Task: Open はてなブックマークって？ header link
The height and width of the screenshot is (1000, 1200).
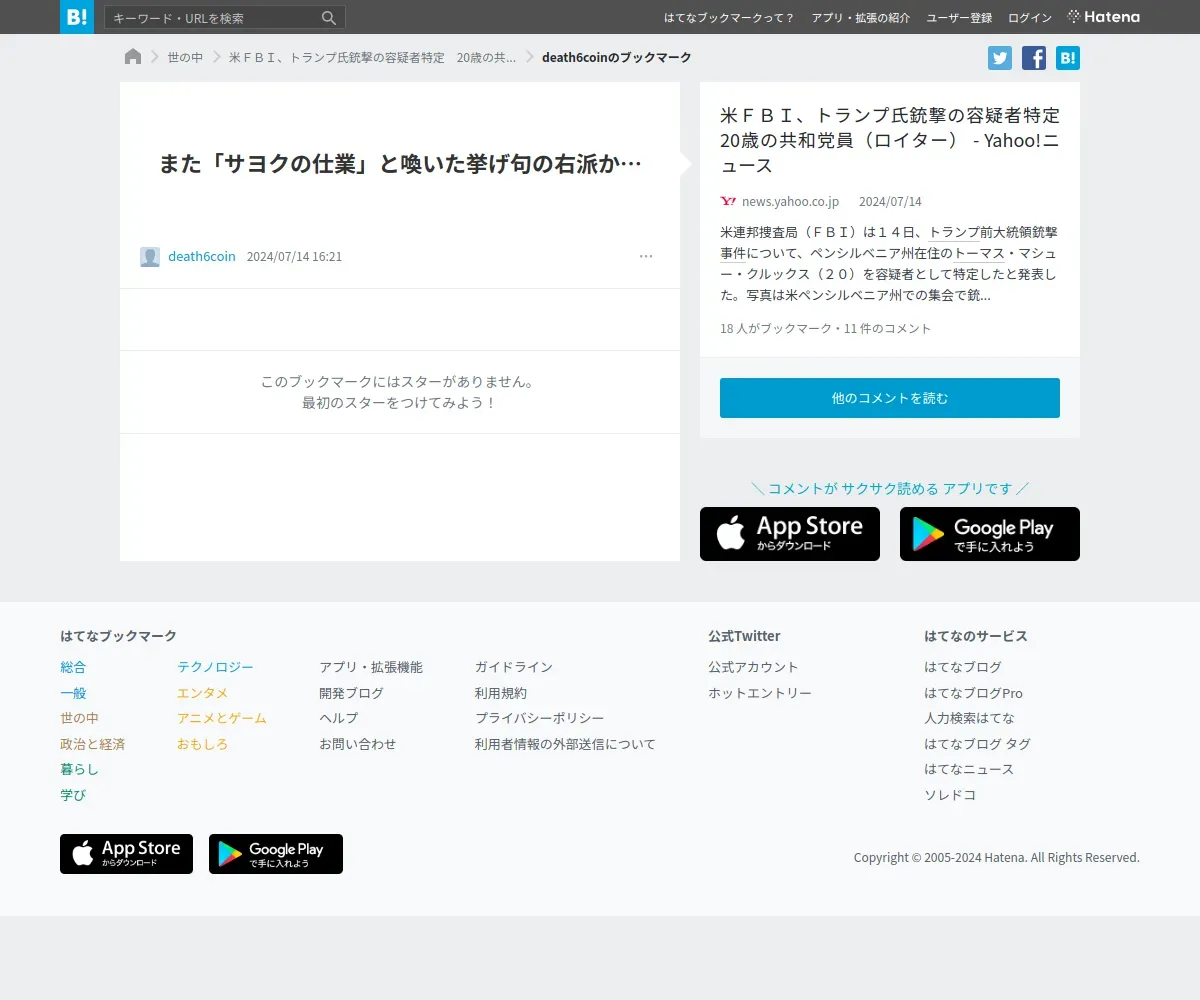Action: tap(729, 18)
